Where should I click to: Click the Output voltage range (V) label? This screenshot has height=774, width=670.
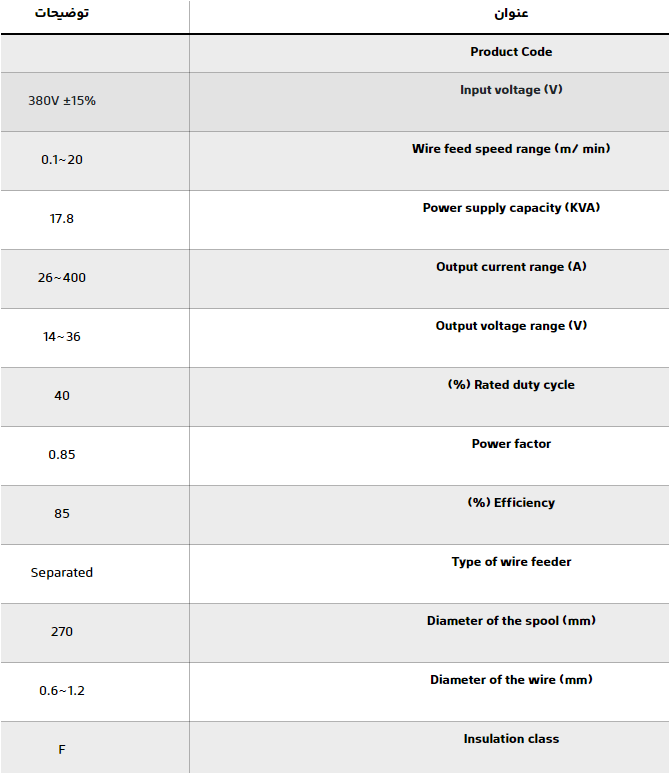pos(511,326)
